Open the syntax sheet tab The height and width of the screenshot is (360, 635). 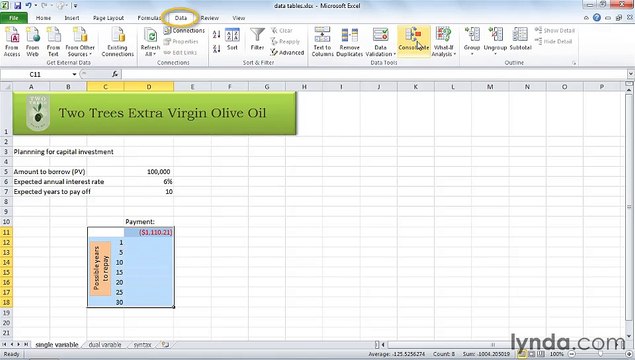click(x=142, y=345)
